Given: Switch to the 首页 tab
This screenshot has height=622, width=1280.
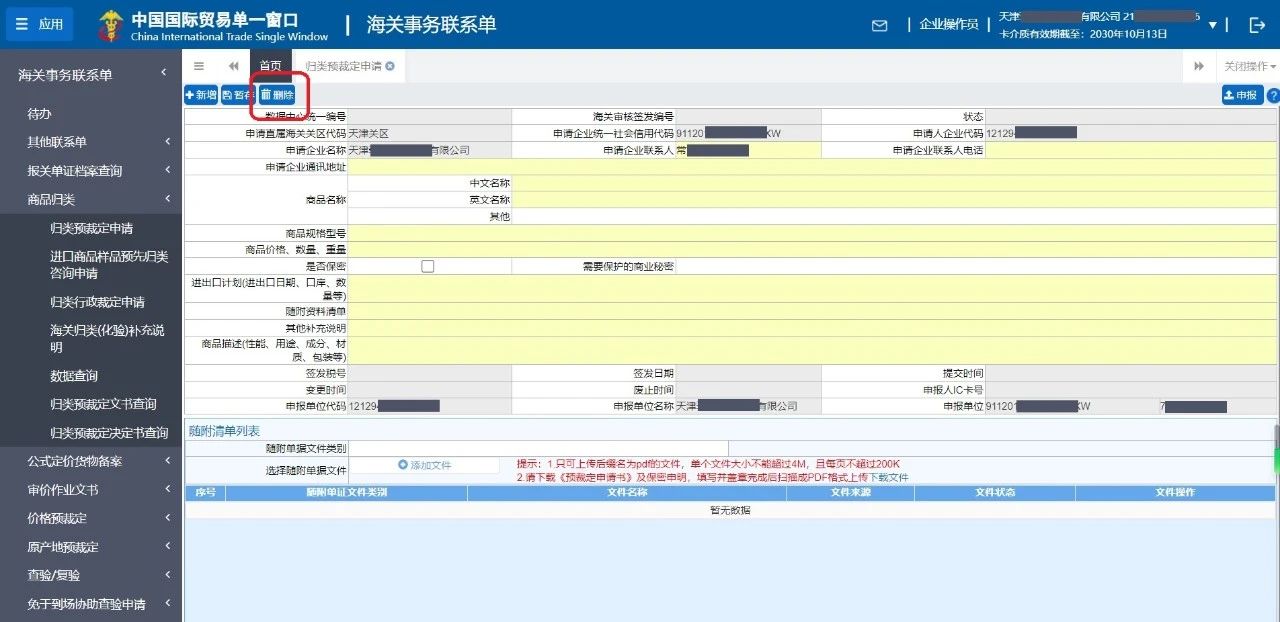Looking at the screenshot, I should [271, 66].
